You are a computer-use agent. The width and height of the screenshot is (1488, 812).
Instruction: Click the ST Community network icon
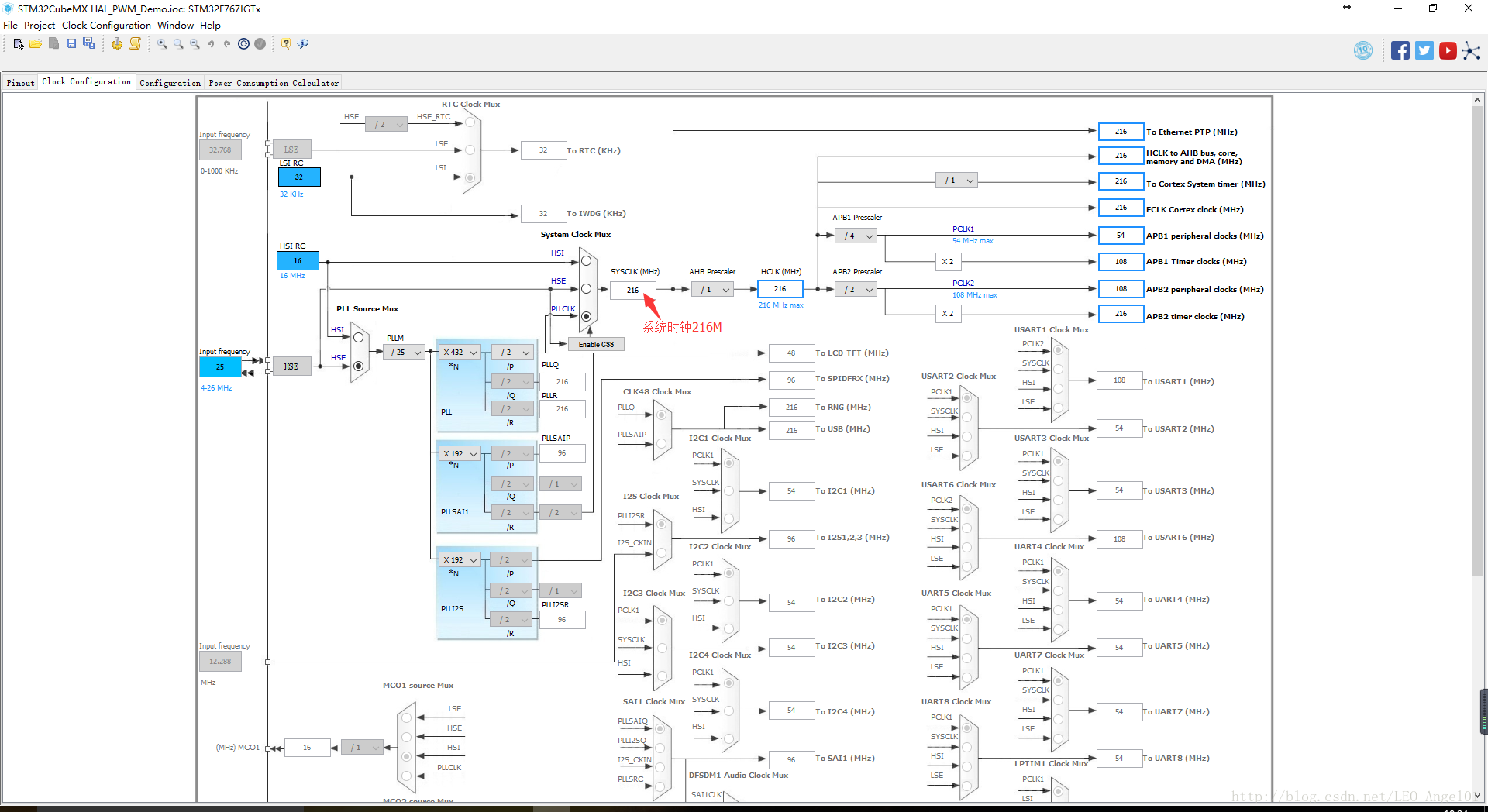coord(1471,51)
